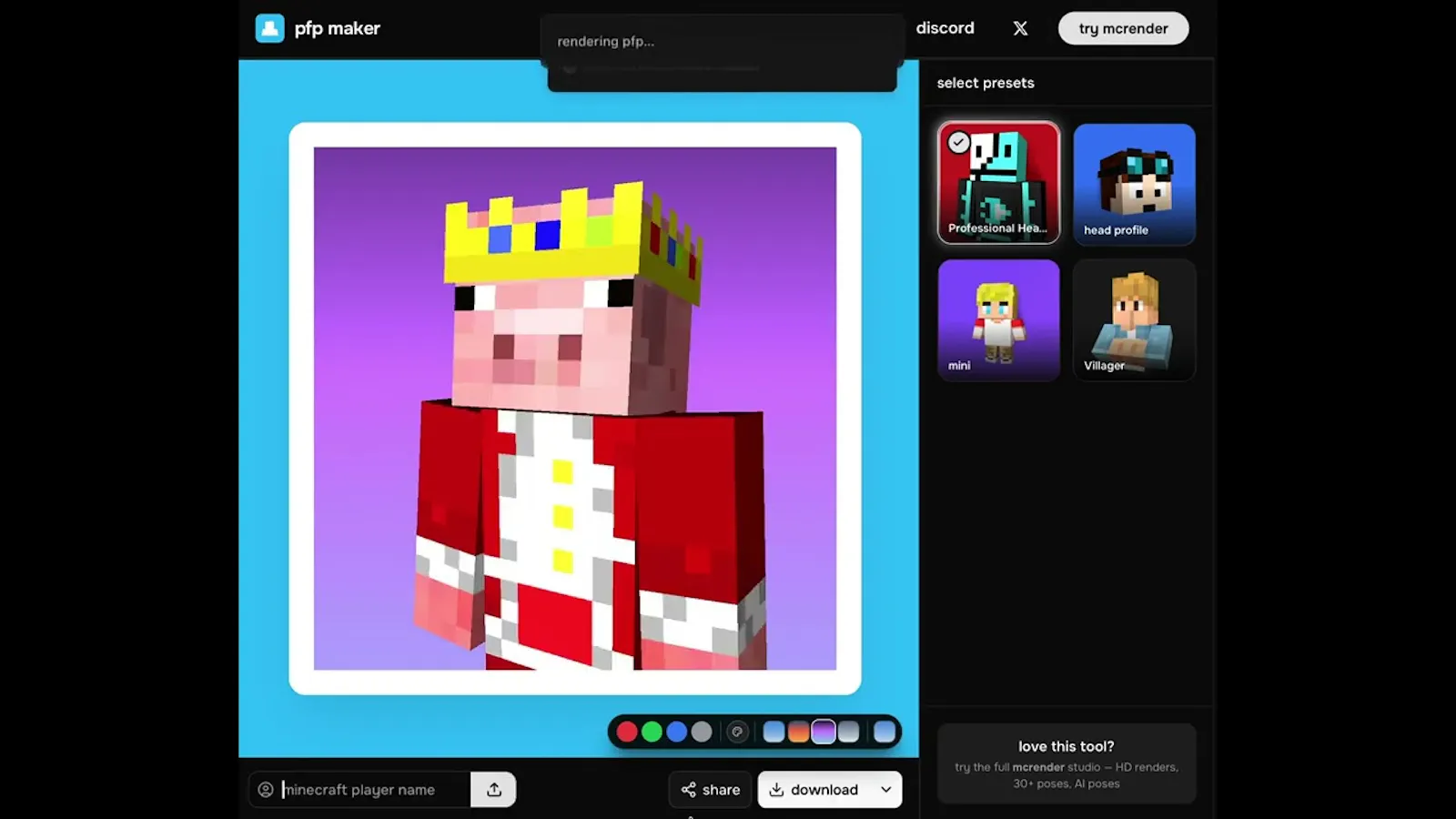
Task: Pick the gray solid background color
Action: click(702, 732)
